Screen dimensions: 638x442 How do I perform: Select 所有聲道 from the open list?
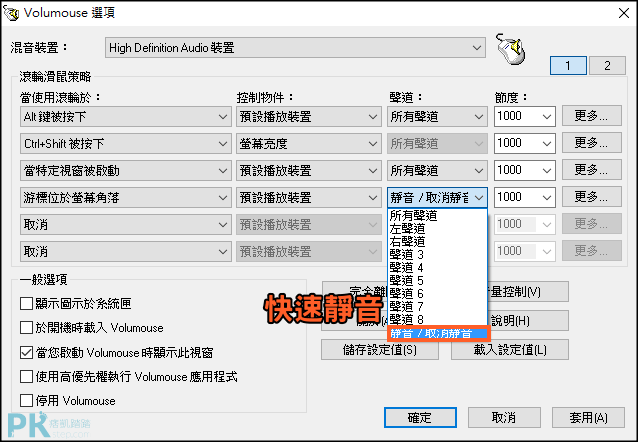(x=437, y=215)
